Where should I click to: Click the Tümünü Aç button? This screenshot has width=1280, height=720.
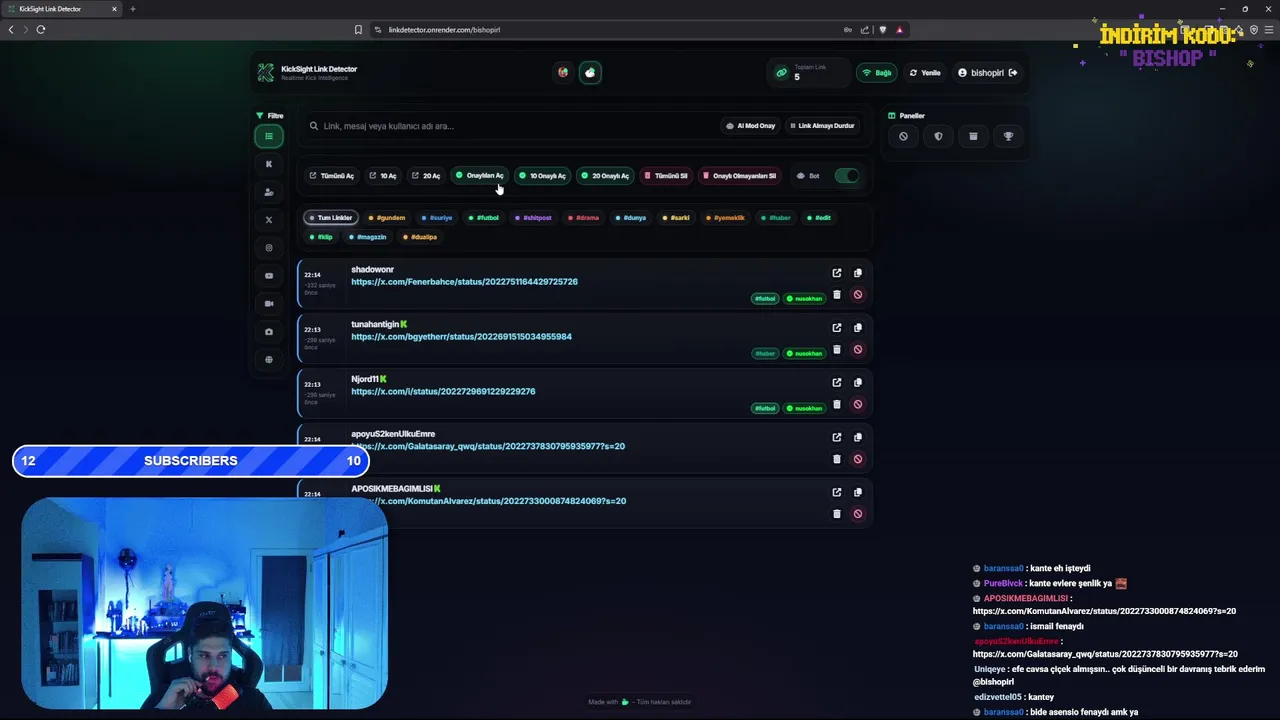[332, 176]
